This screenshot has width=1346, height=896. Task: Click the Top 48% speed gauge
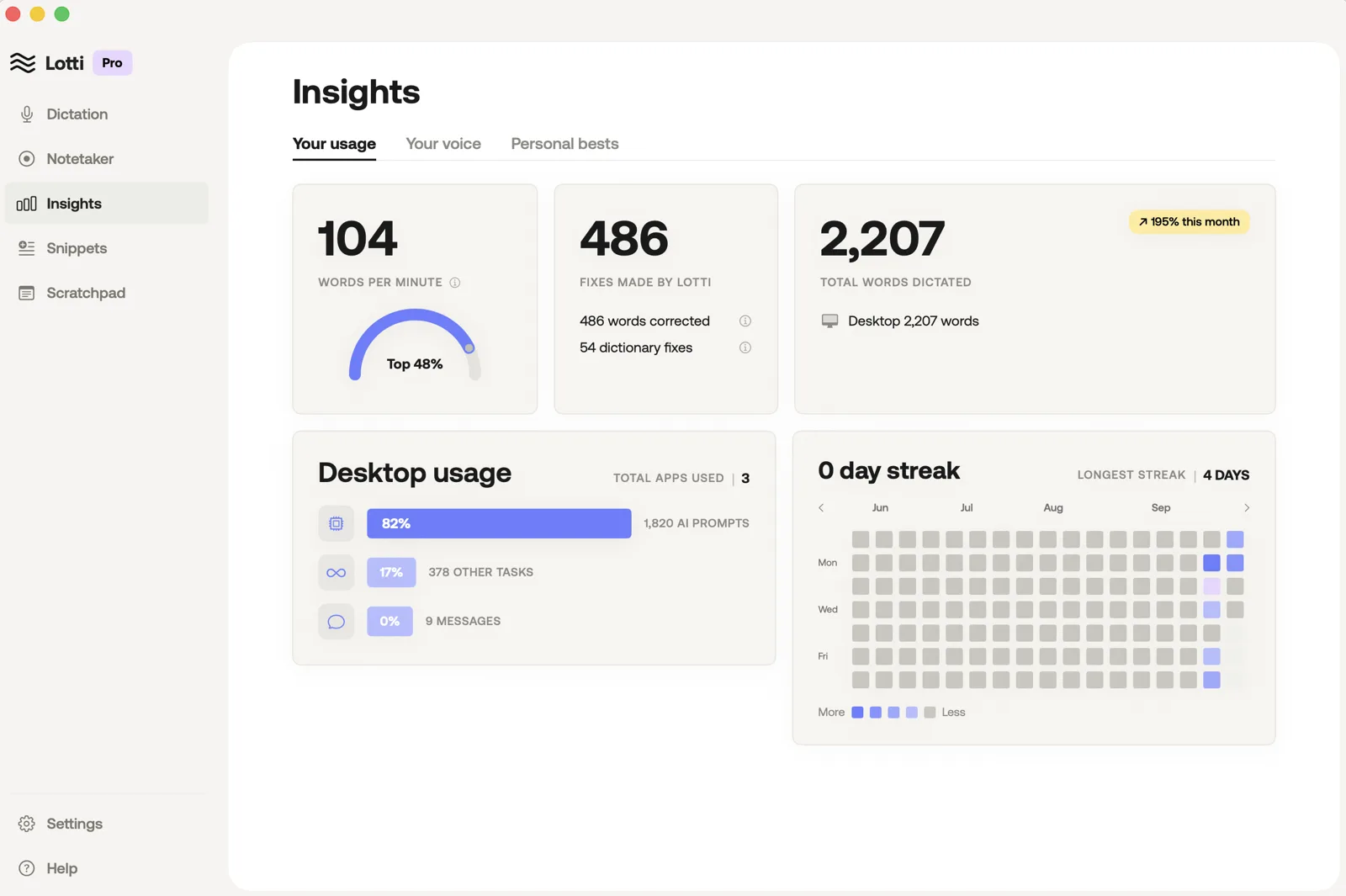coord(415,346)
